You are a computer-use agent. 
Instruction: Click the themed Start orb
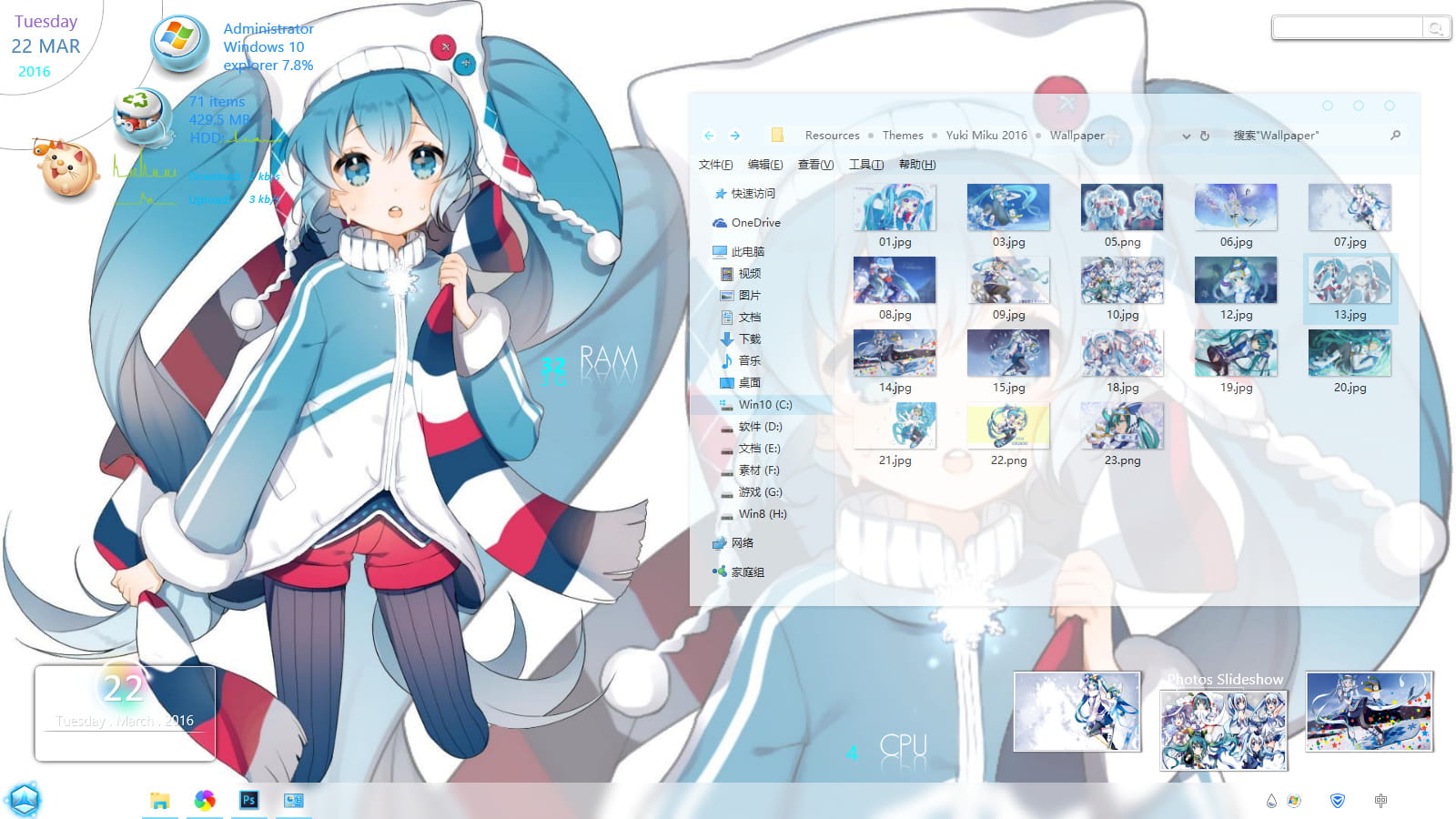(23, 798)
